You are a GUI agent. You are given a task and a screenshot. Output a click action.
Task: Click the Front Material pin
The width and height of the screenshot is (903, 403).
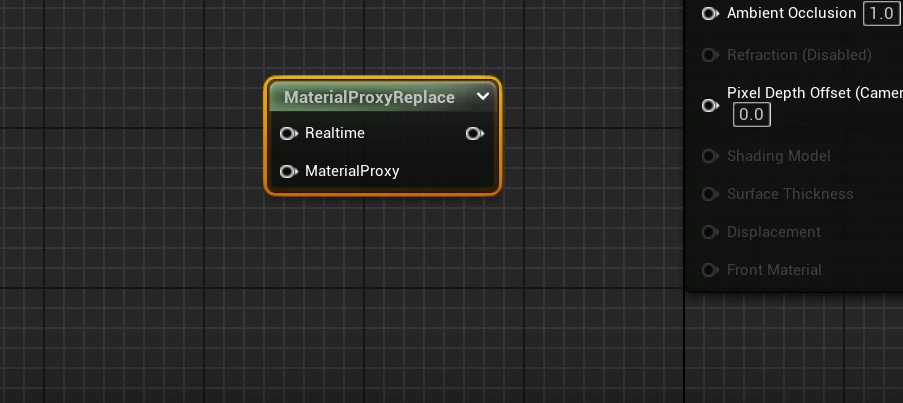click(x=710, y=270)
